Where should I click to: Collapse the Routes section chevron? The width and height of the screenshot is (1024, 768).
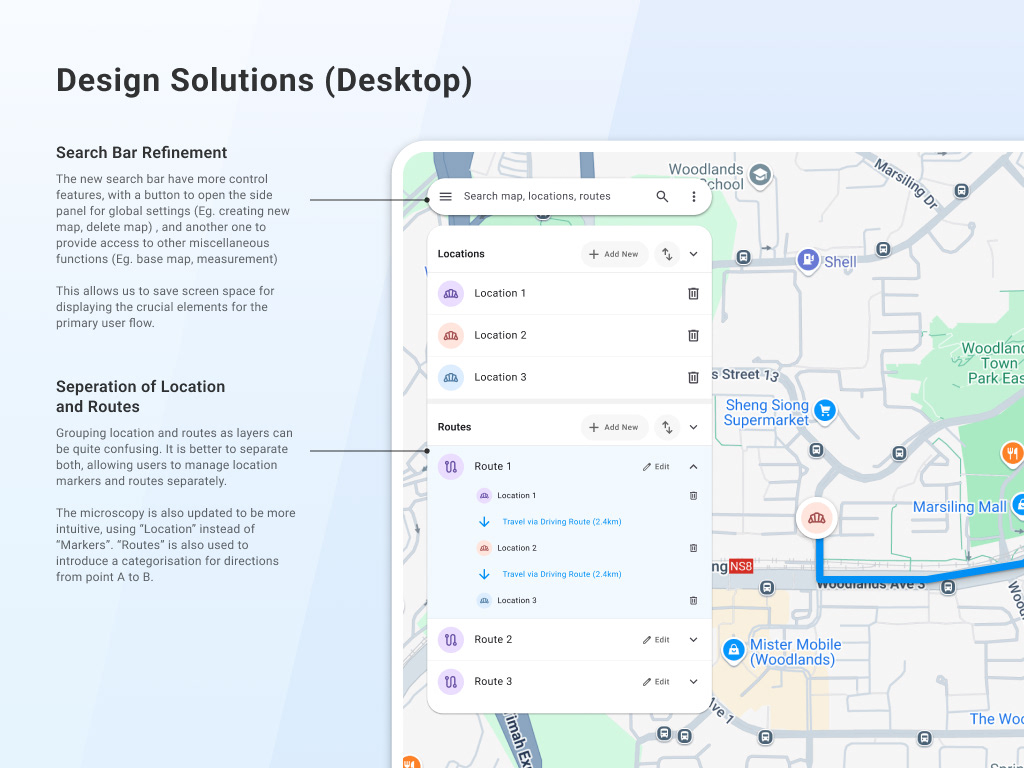694,427
